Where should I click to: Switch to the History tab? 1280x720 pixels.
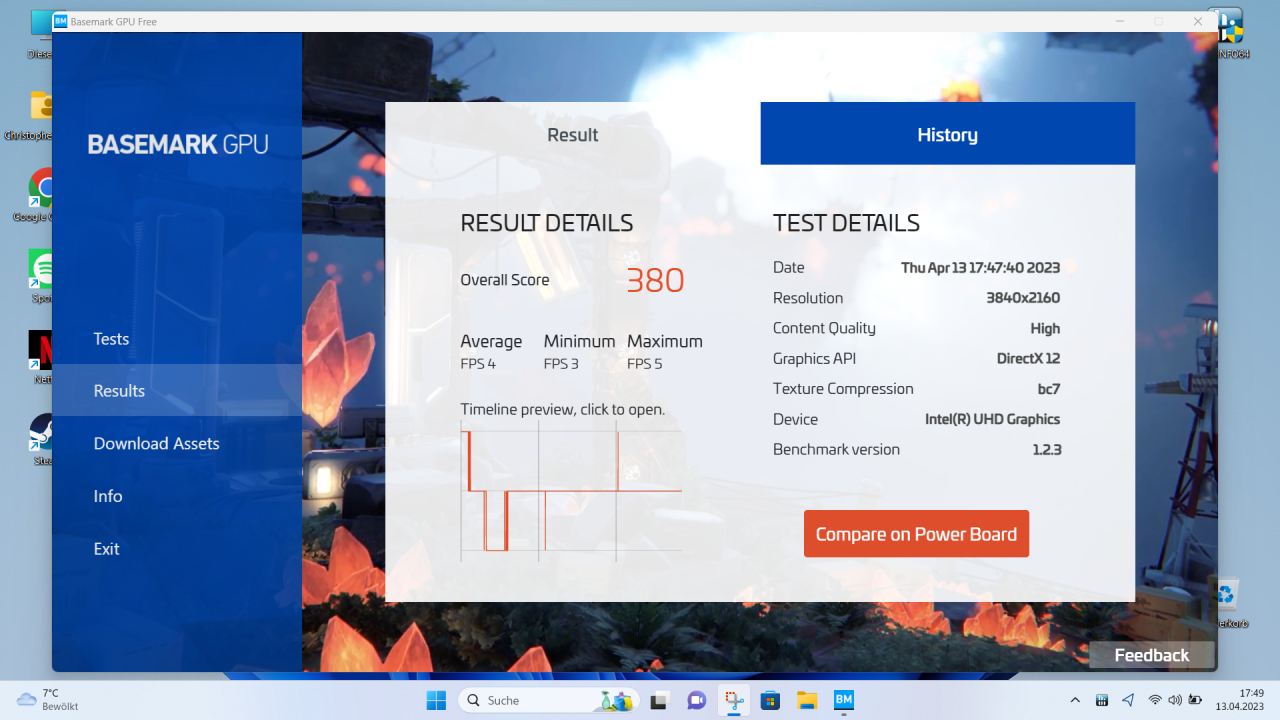(947, 134)
